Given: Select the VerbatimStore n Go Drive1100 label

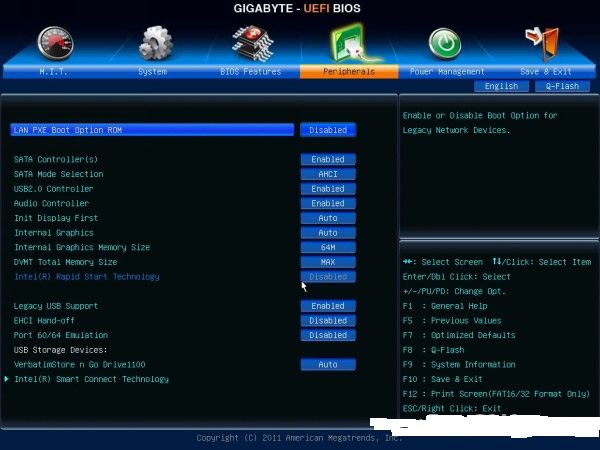Looking at the screenshot, I should [x=80, y=365].
